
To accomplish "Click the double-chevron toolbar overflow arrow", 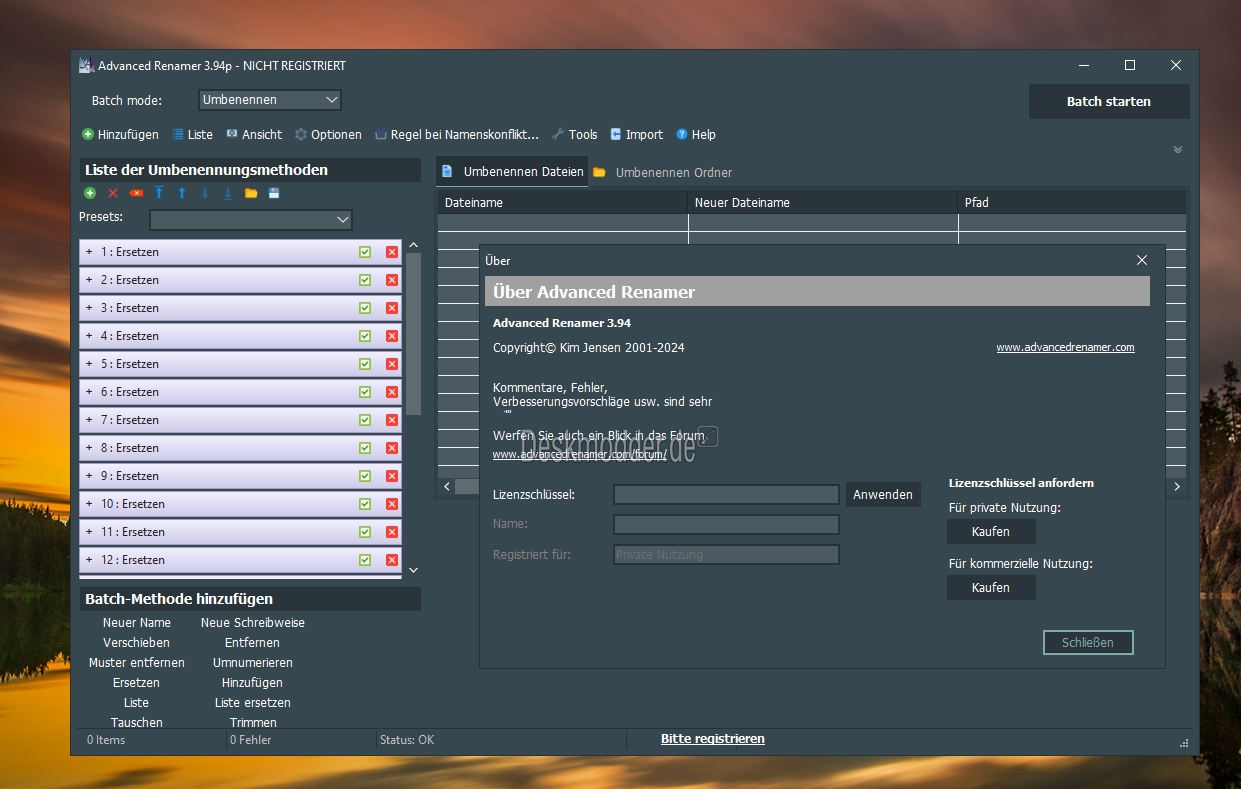I will pyautogui.click(x=1178, y=150).
